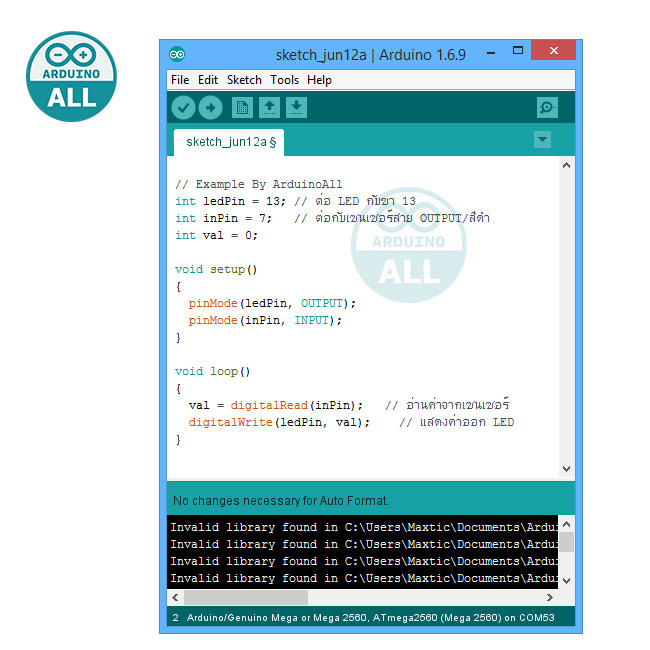
Task: Open the Edit menu
Action: click(208, 80)
